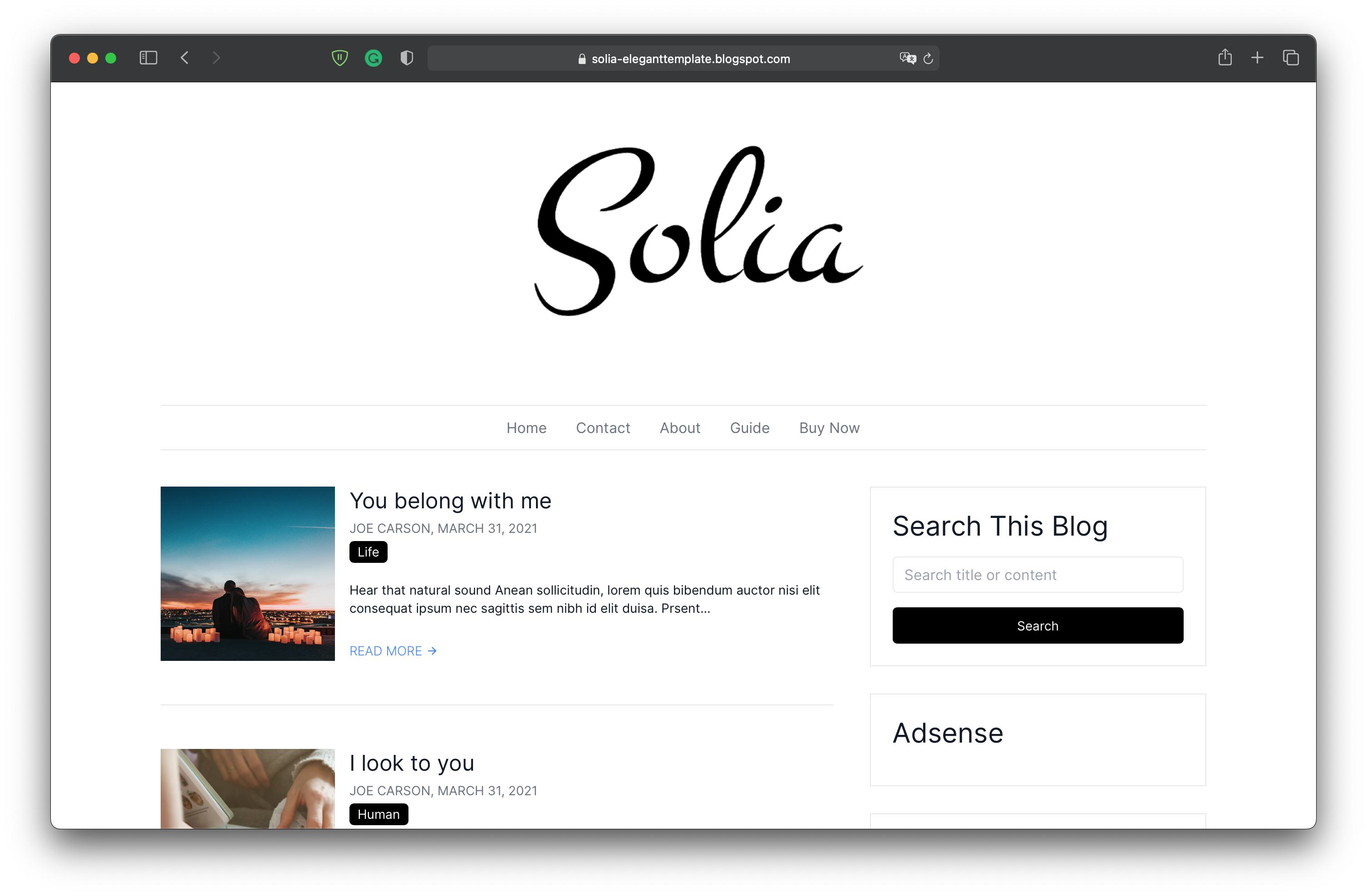Click the black Search button
The width and height of the screenshot is (1367, 896).
point(1038,625)
